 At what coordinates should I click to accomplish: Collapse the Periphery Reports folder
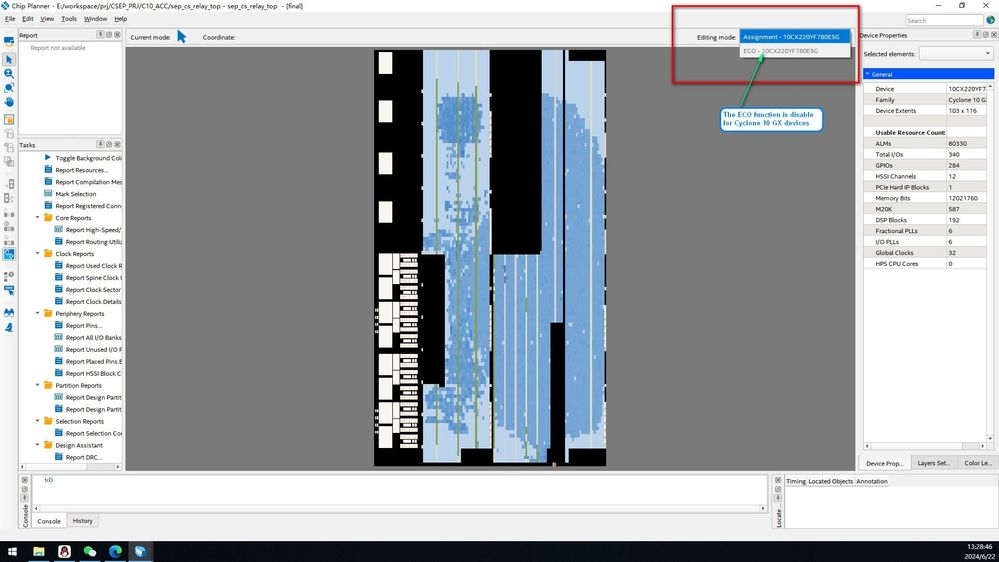pos(38,313)
